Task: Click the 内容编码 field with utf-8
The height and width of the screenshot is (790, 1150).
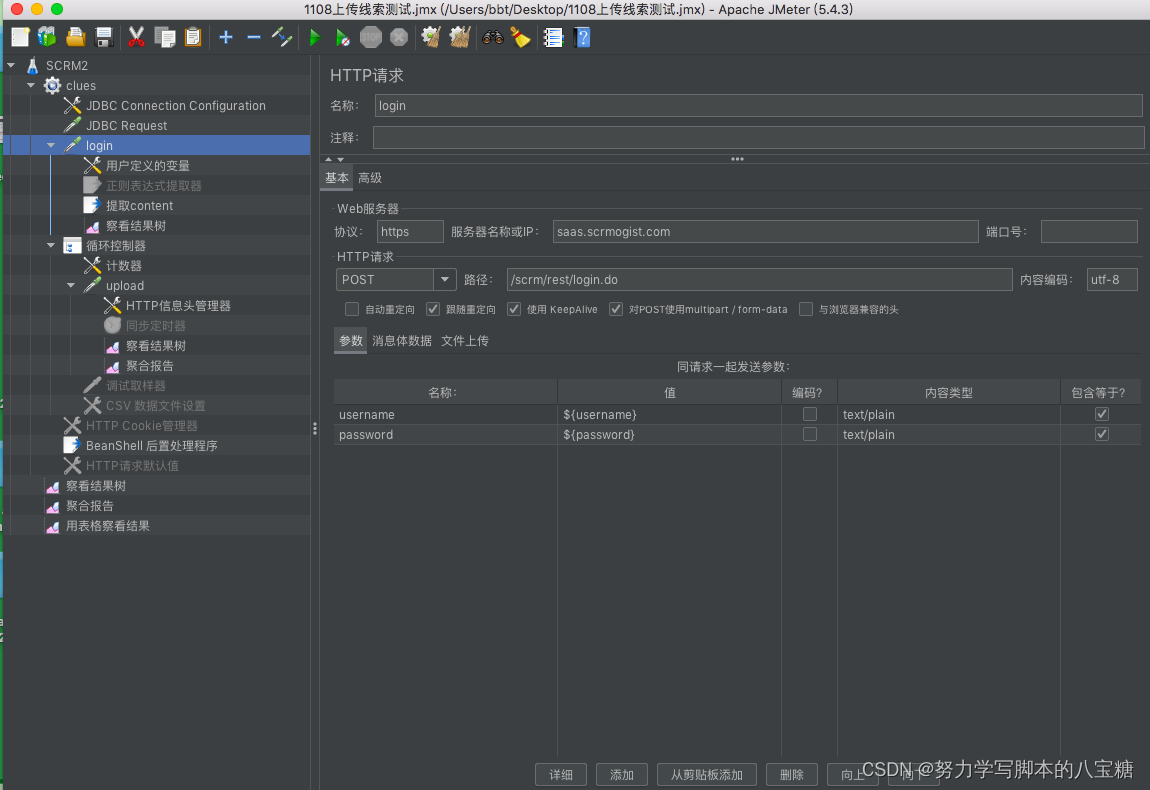Action: tap(1112, 279)
